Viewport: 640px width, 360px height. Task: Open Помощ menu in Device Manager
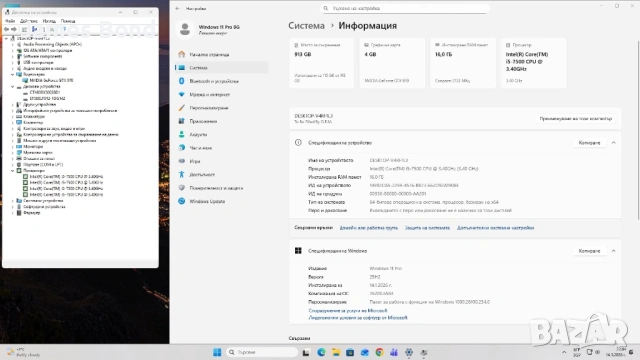point(68,21)
